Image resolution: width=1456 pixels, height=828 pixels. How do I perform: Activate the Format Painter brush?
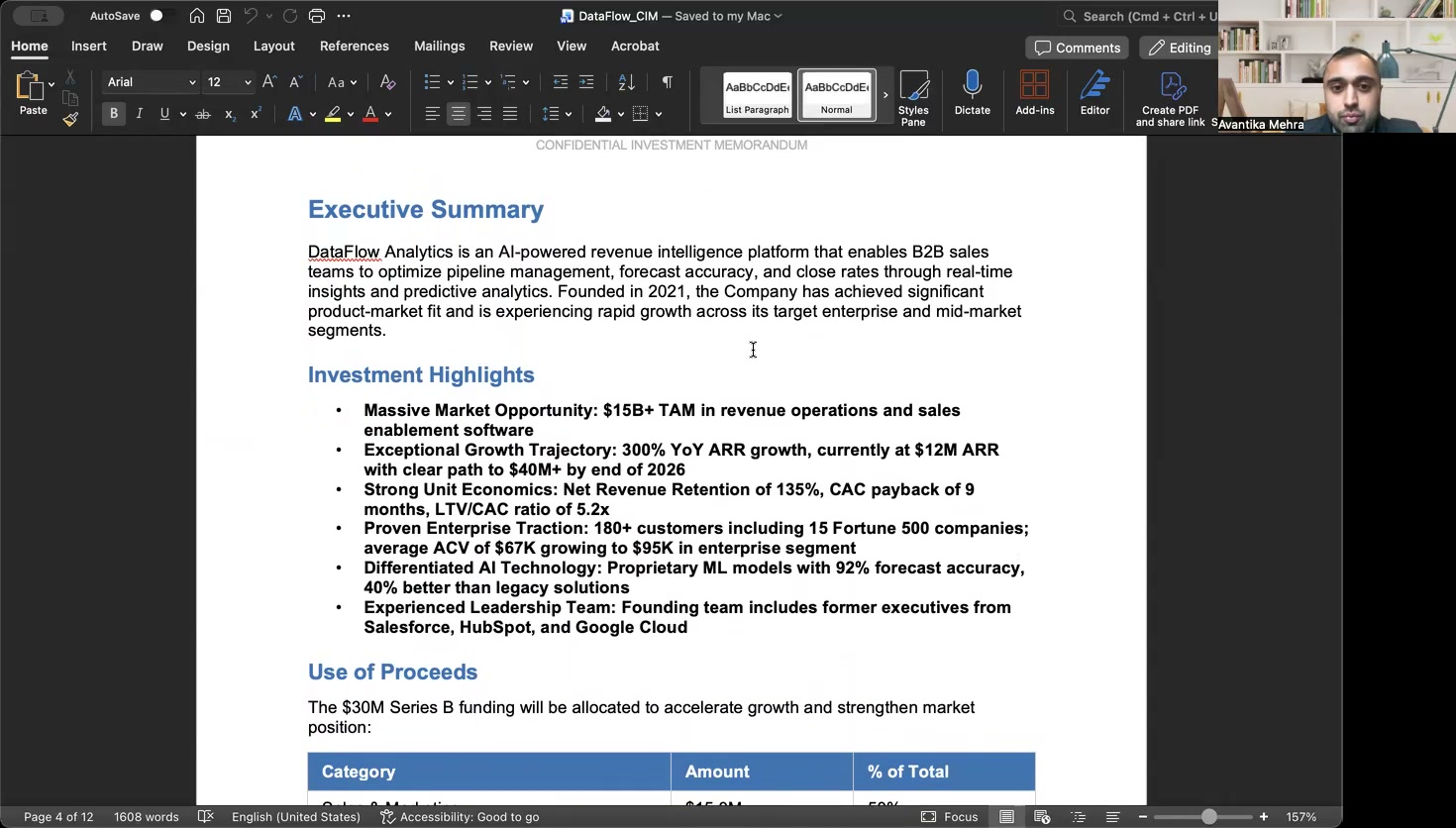click(70, 119)
